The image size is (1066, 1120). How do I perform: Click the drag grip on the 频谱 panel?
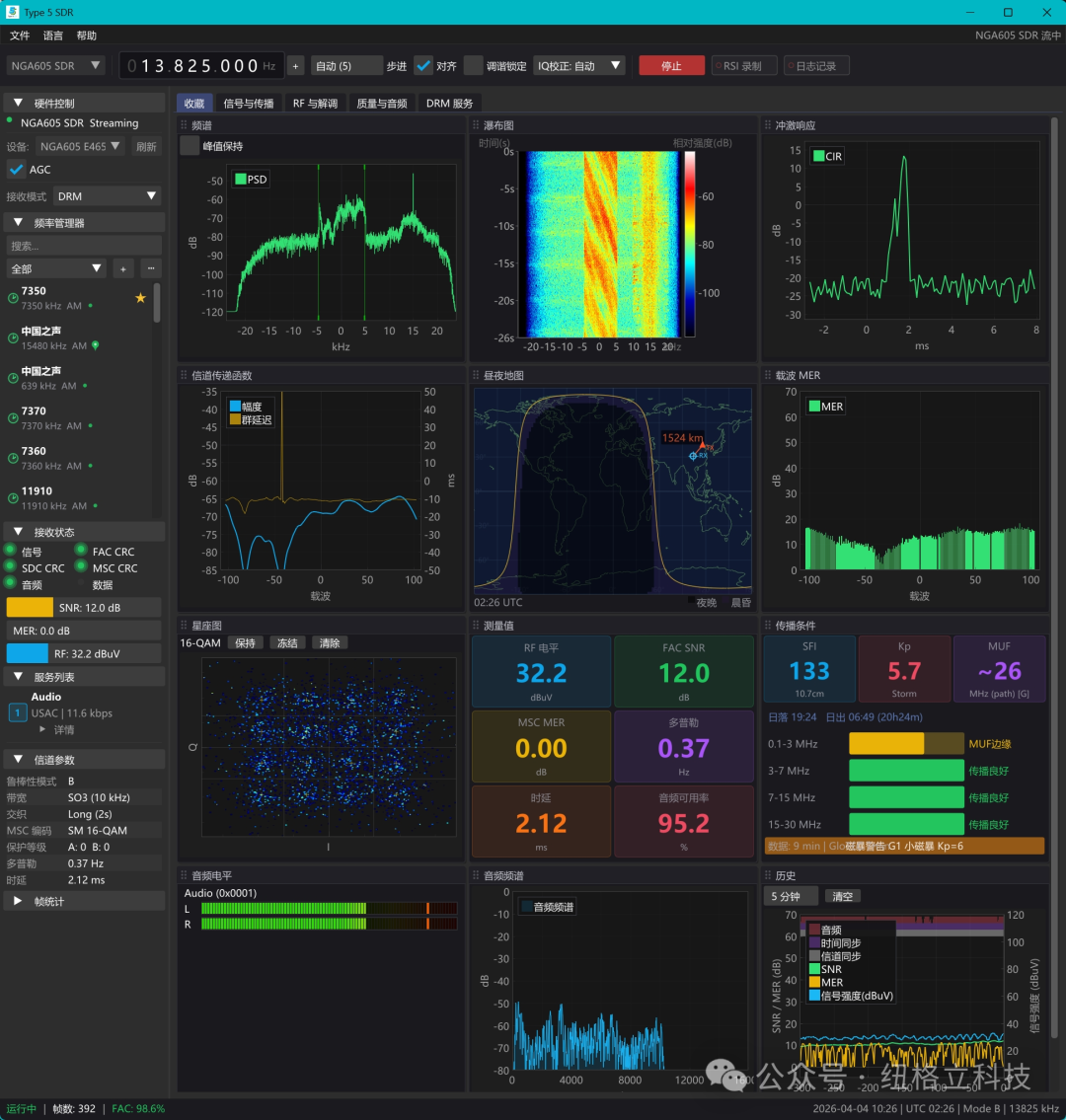(184, 126)
